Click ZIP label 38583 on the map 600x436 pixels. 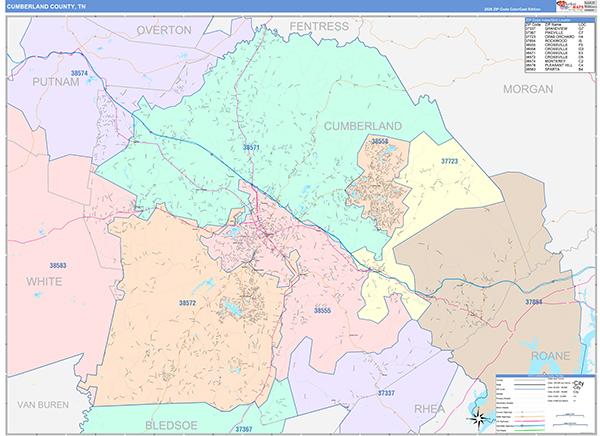pyautogui.click(x=58, y=265)
